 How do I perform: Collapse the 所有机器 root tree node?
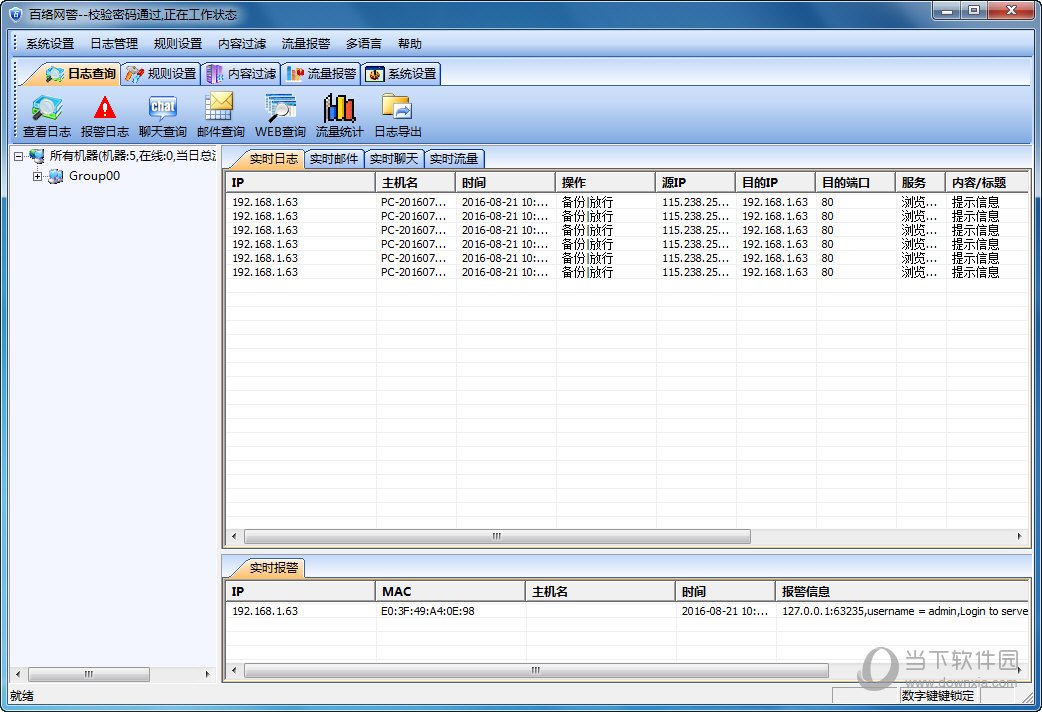18,156
